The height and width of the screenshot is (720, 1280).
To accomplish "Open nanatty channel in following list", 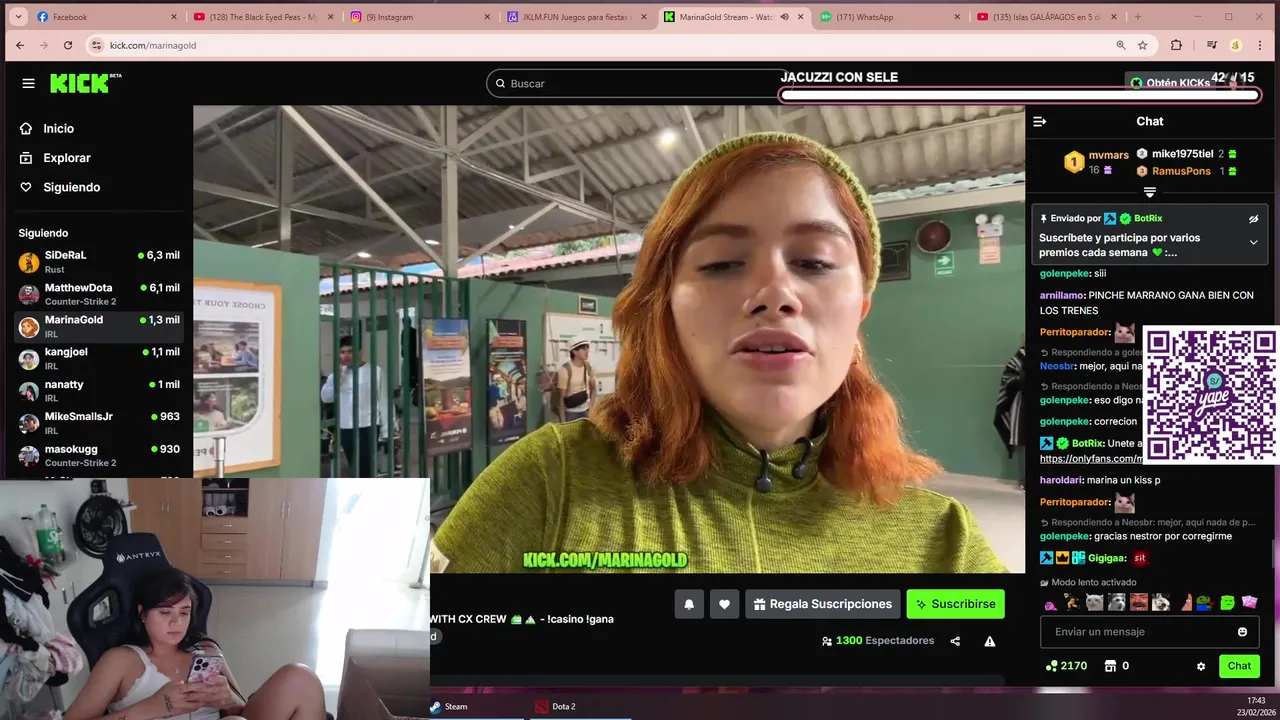I will click(98, 390).
